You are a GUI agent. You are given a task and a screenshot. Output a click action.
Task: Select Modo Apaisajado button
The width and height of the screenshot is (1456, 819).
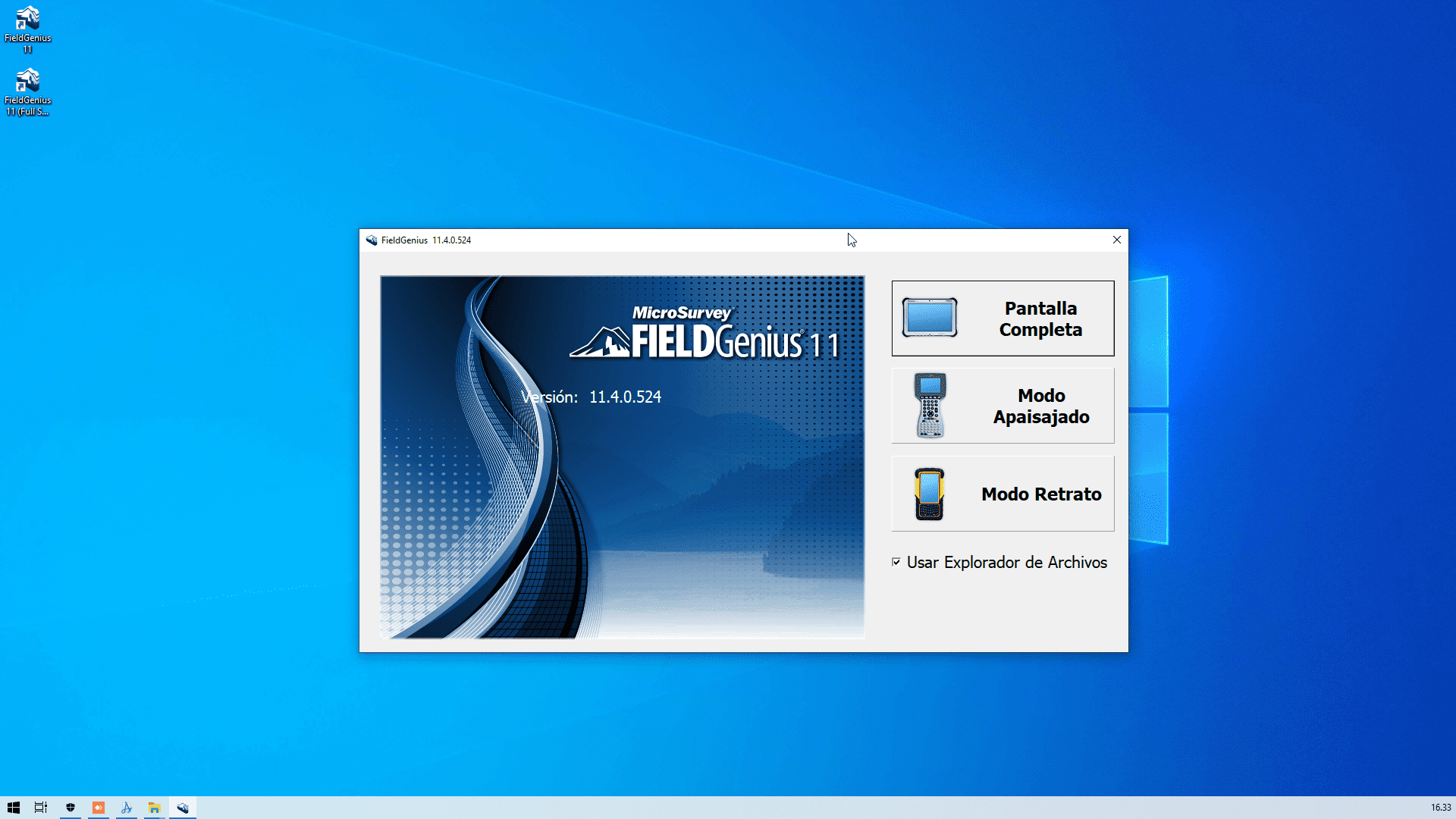pyautogui.click(x=1040, y=406)
